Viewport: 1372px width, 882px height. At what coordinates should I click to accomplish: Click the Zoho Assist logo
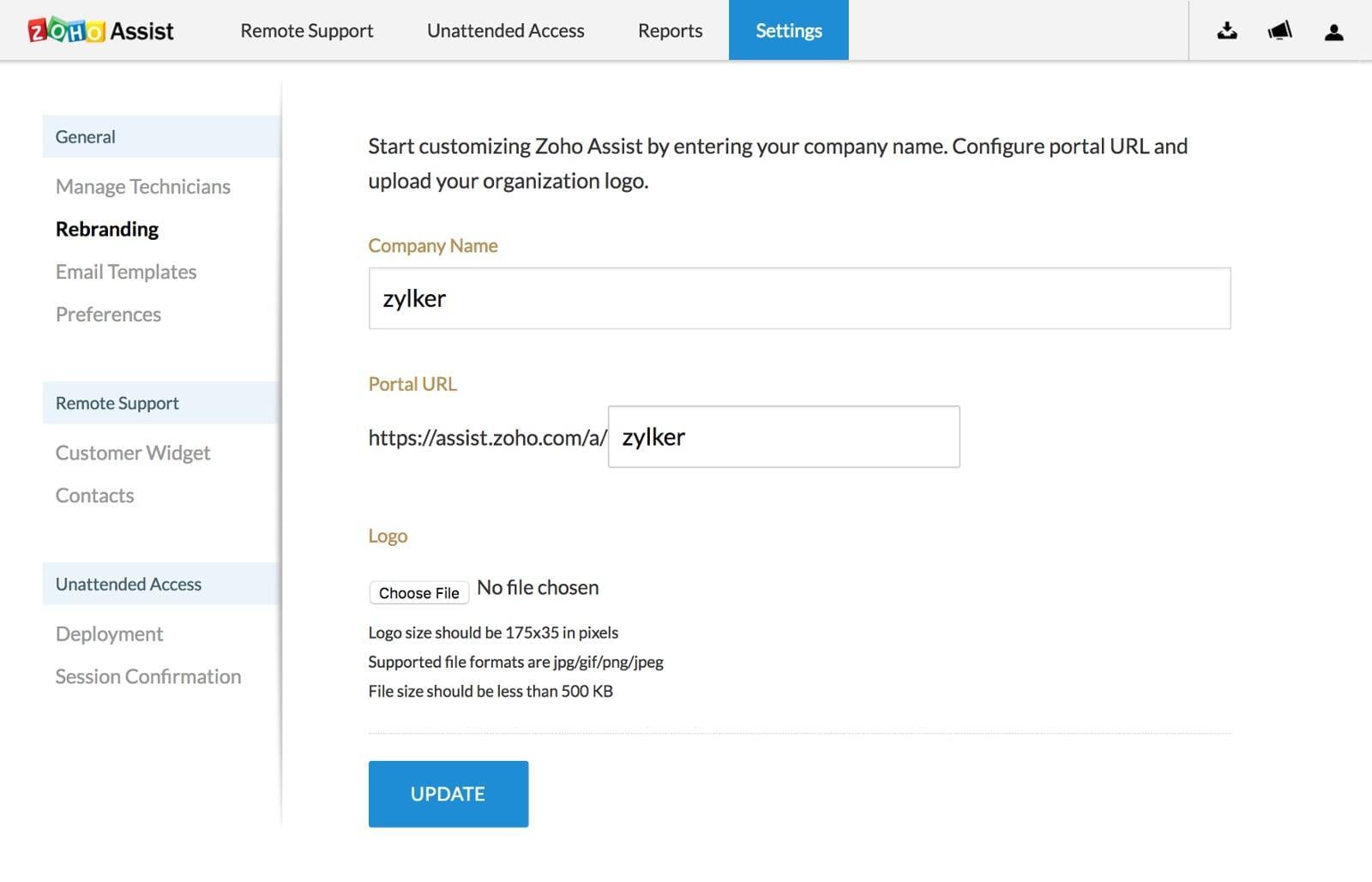(x=100, y=31)
